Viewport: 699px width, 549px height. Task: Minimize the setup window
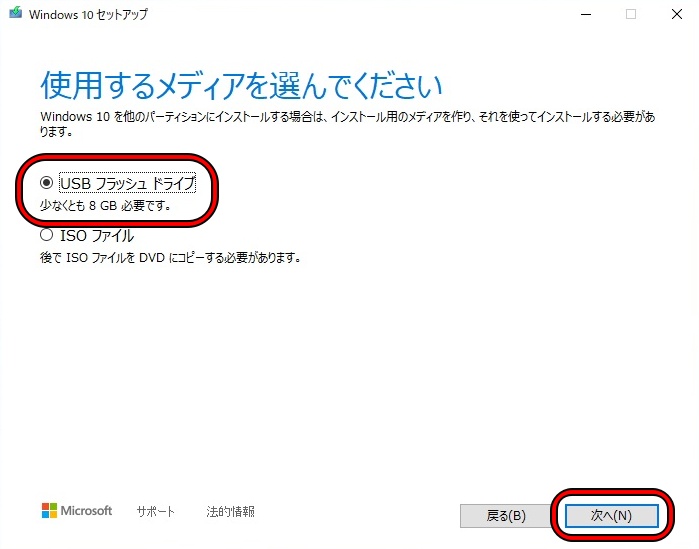(586, 14)
